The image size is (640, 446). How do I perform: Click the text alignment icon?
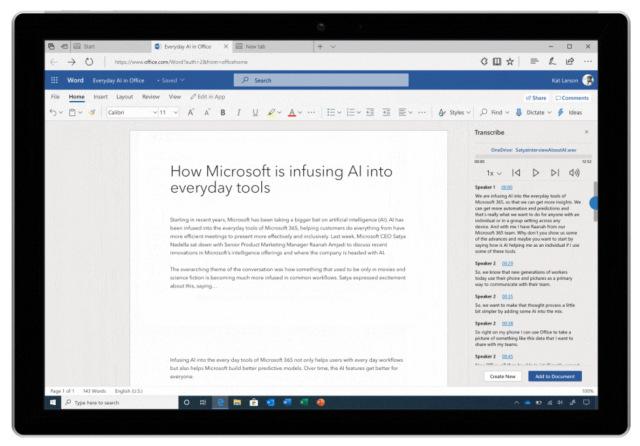[x=402, y=112]
